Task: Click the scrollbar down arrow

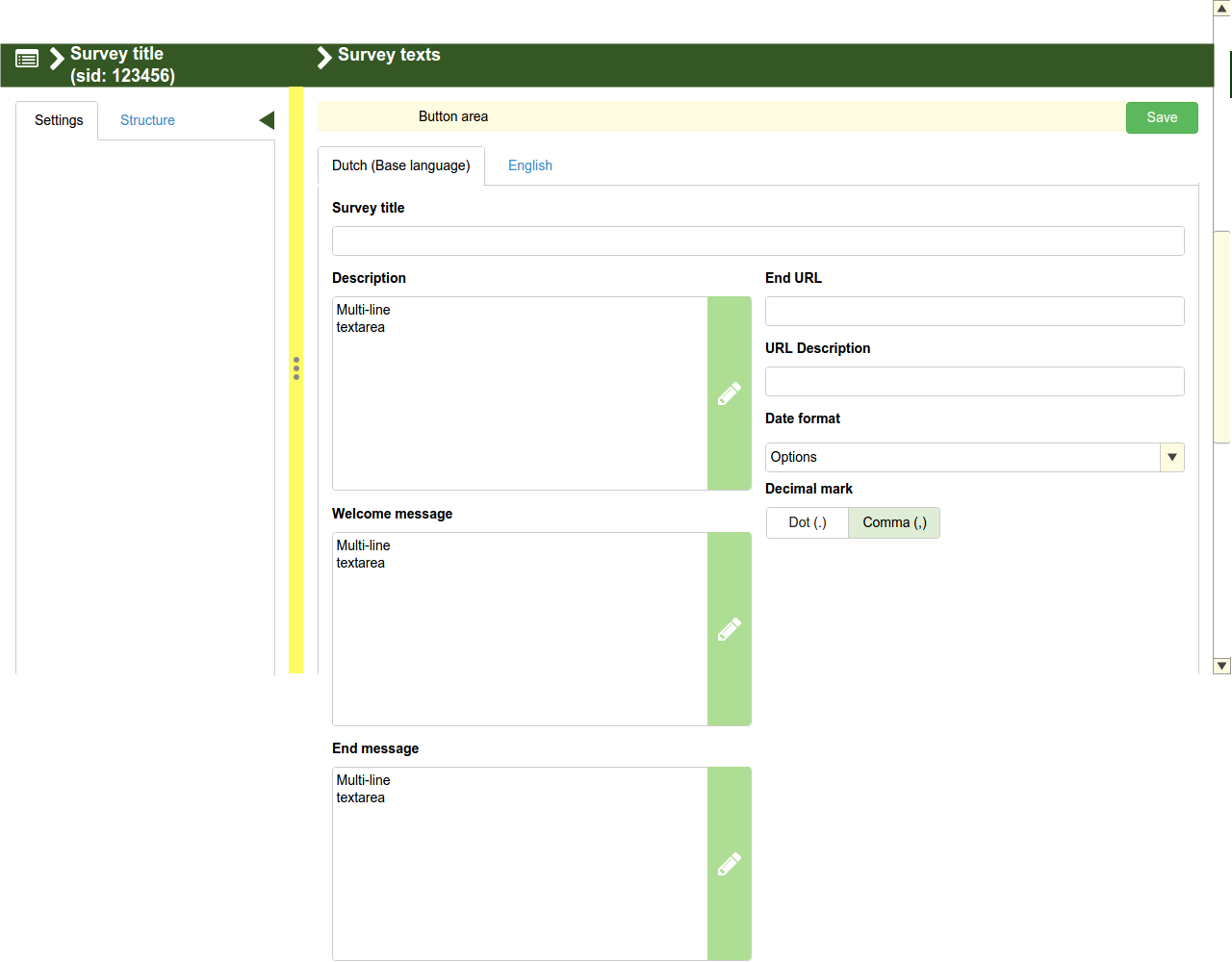Action: coord(1221,666)
